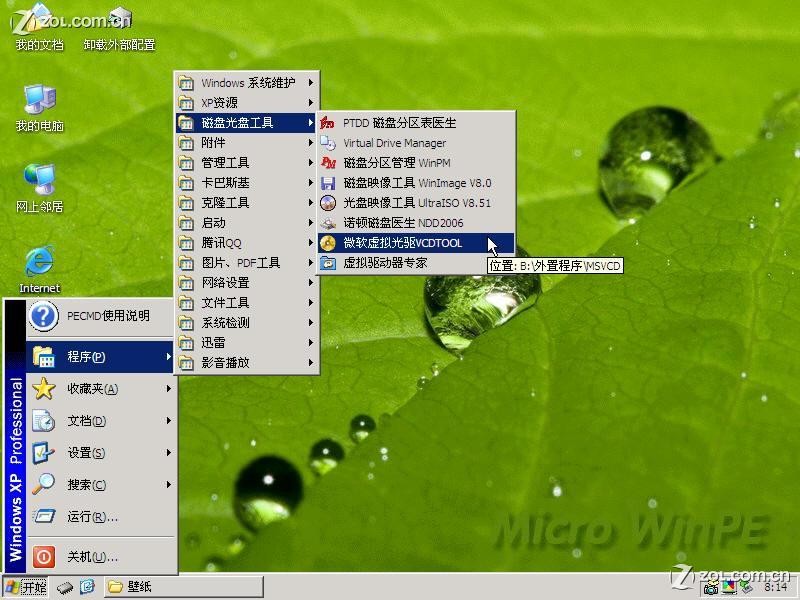This screenshot has height=600, width=800.
Task: Select Microsoft virtual CD drive VCDTOOL entry
Action: 400,242
